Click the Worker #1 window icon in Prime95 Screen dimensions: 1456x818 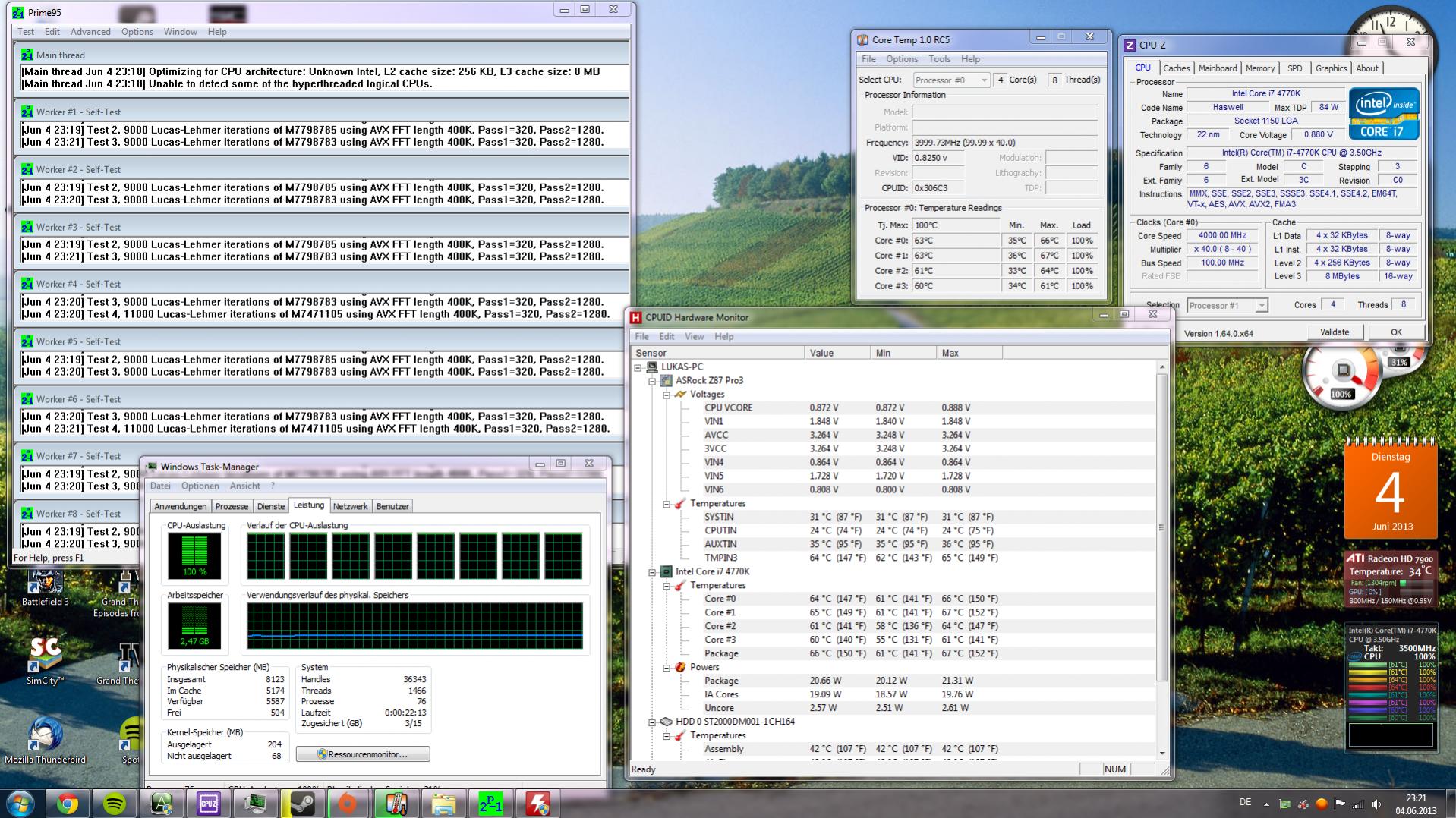tap(27, 112)
